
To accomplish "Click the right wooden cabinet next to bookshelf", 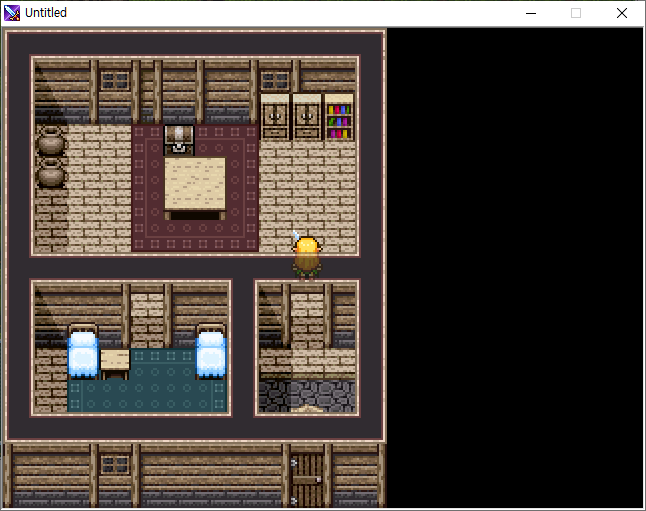I will [x=307, y=117].
